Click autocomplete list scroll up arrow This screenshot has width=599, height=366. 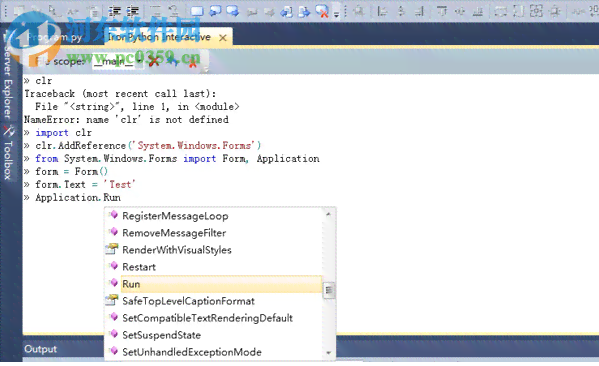coord(329,214)
